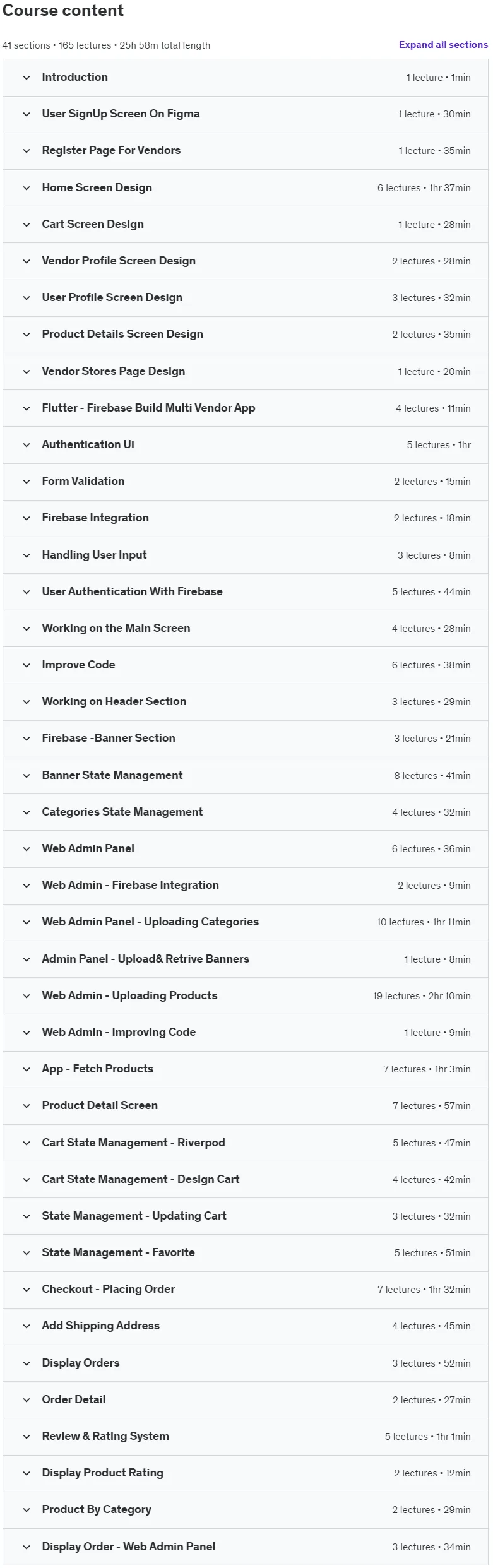Click Display Order - Web Admin Panel row
Viewport: 493px width, 1568px height.
pyautogui.click(x=246, y=1547)
